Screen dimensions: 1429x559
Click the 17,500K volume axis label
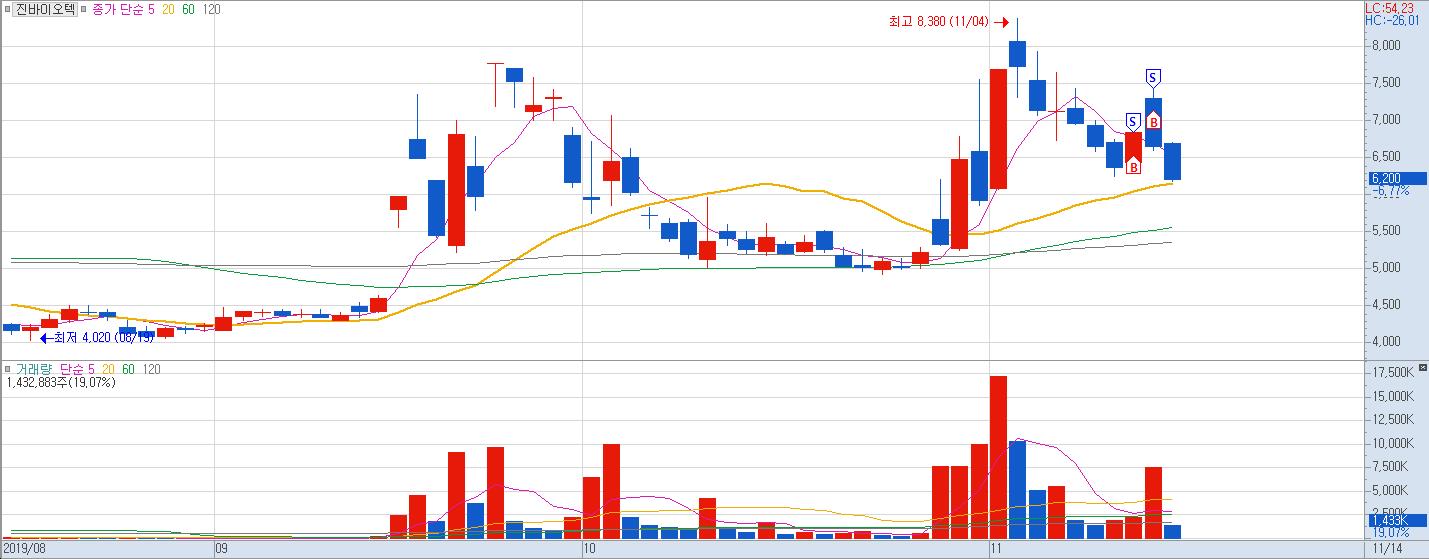click(x=1391, y=372)
